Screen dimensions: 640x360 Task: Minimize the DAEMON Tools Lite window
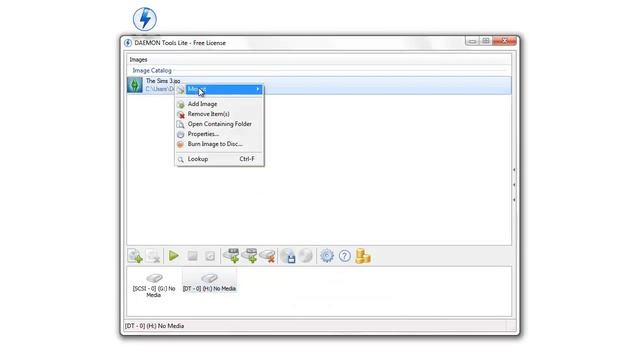[x=472, y=41]
